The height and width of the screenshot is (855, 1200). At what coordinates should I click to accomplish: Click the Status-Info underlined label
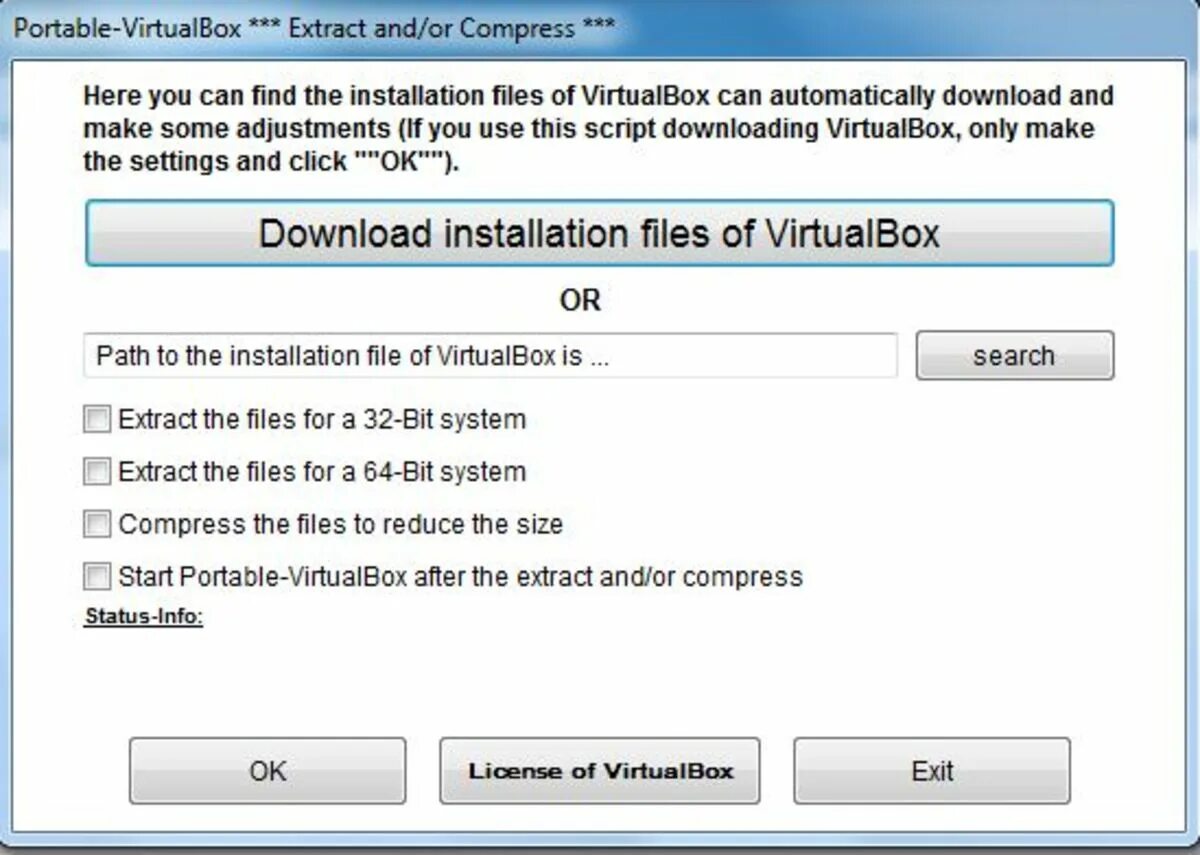143,616
